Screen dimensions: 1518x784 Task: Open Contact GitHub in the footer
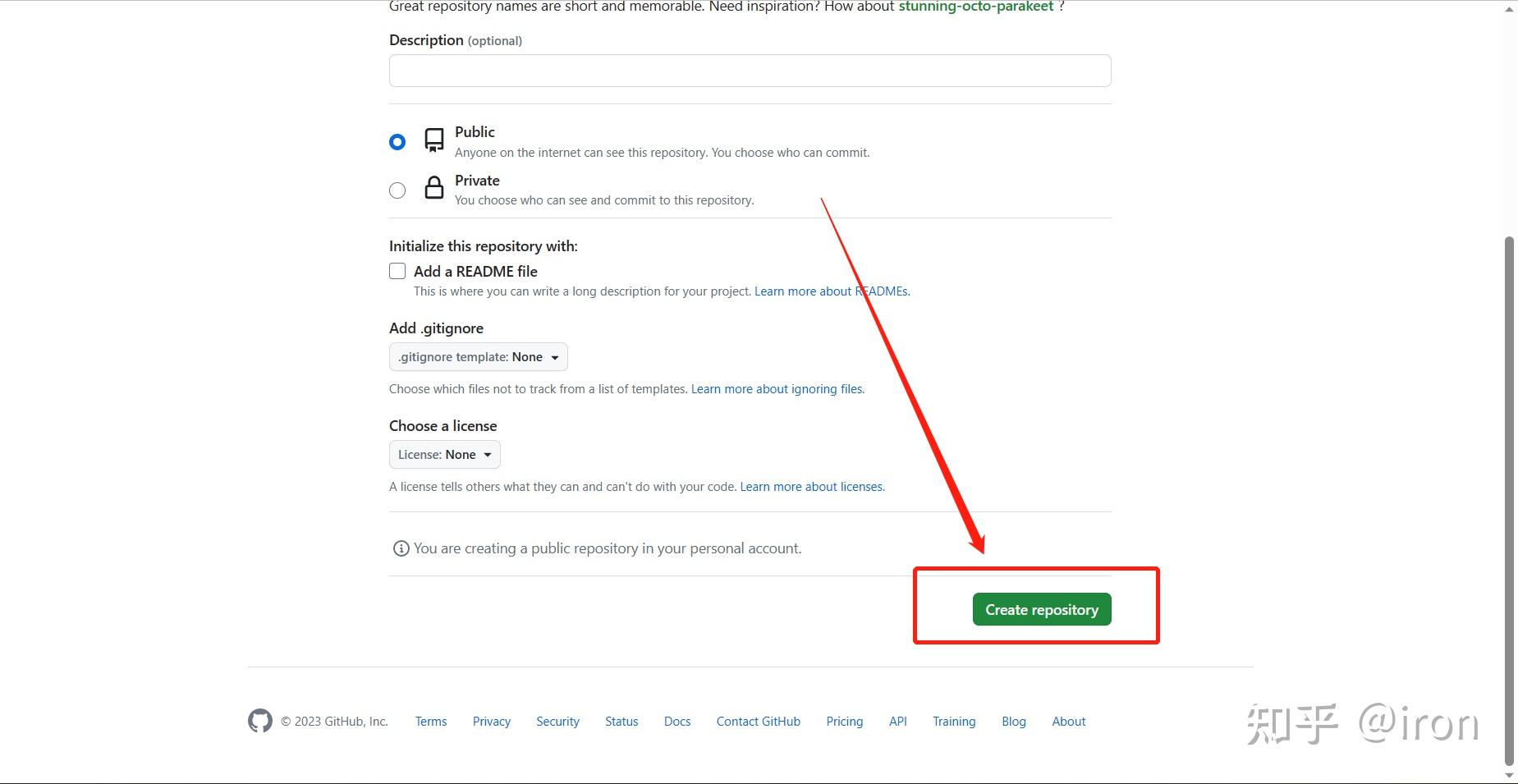[x=758, y=722]
